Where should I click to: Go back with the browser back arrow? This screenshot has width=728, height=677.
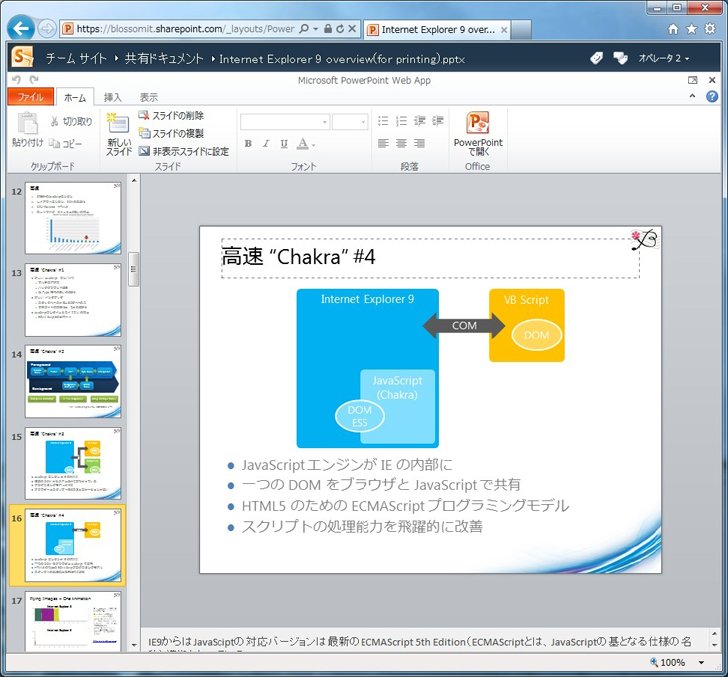pyautogui.click(x=21, y=29)
